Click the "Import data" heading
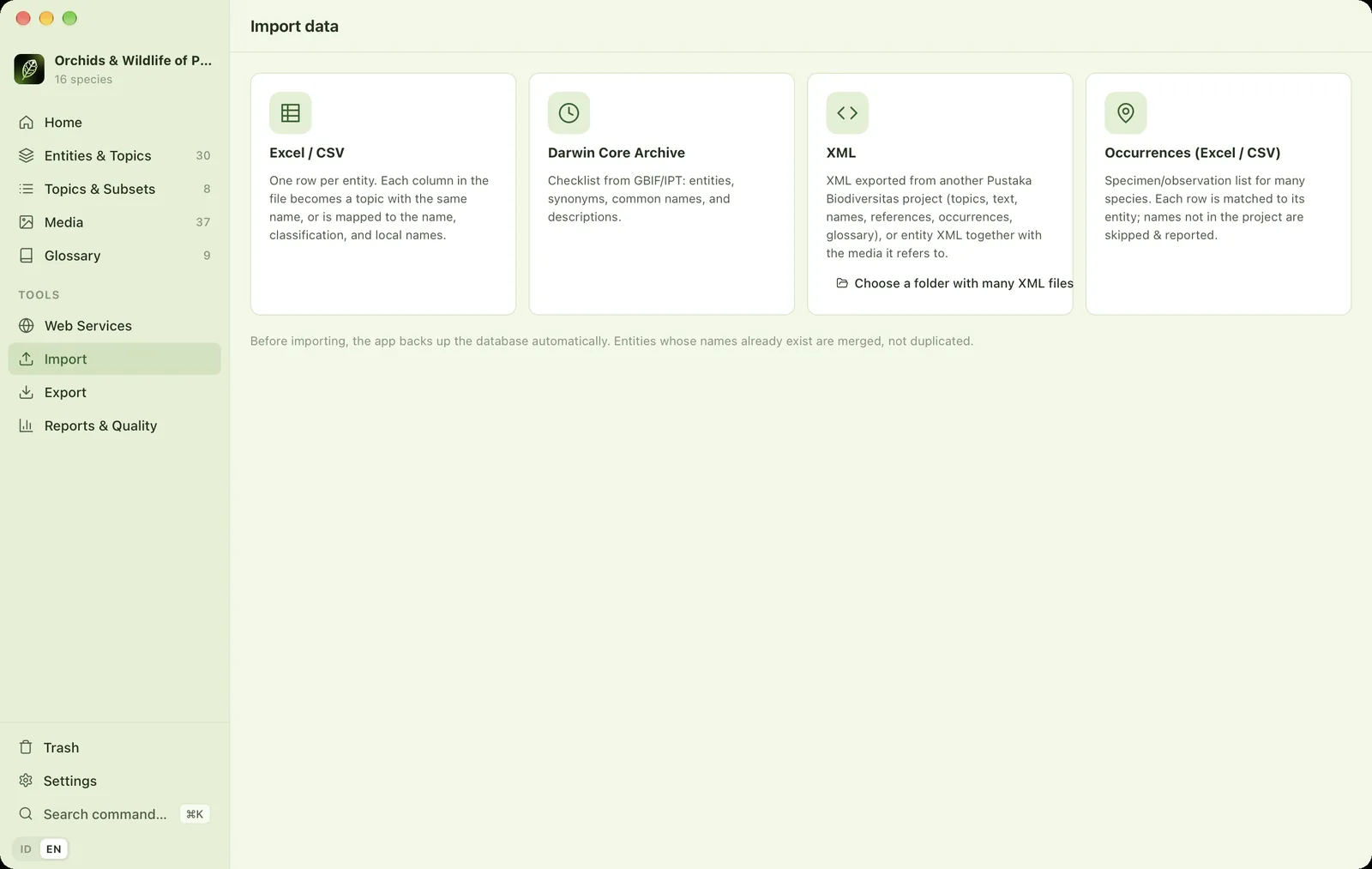Screen dimensions: 1372x869 (294, 27)
